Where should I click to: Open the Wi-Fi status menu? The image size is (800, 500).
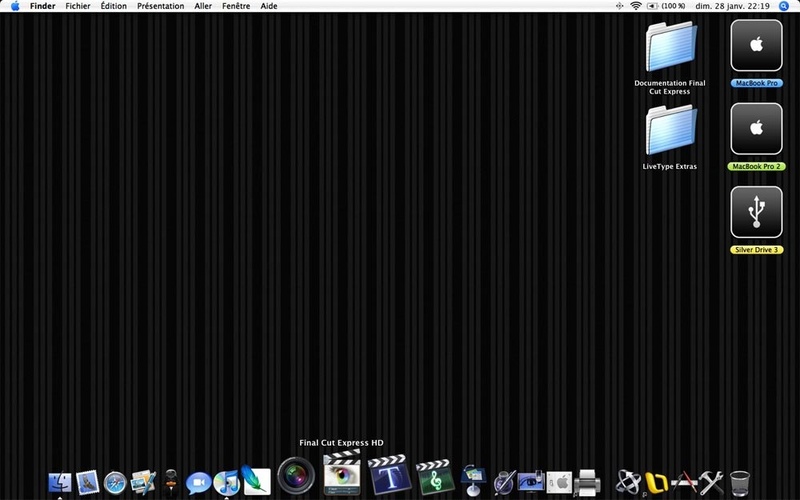pos(636,6)
